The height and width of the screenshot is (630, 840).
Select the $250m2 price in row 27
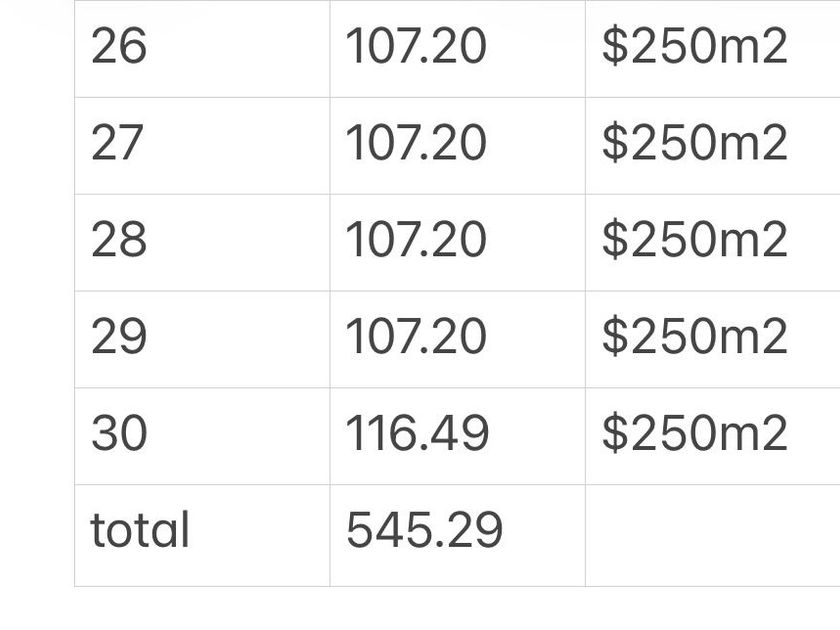694,143
